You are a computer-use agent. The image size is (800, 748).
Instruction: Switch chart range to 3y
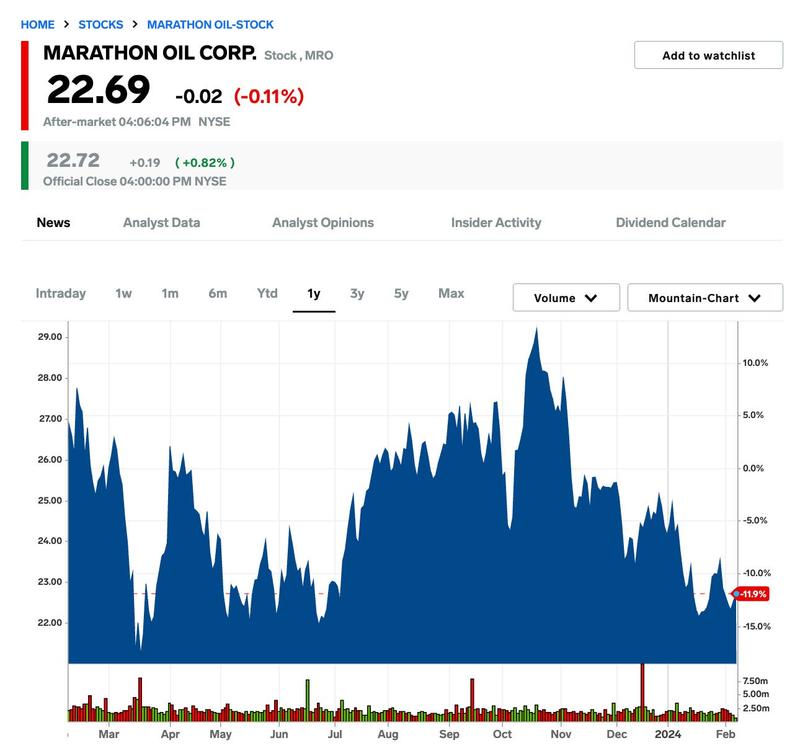pos(357,293)
